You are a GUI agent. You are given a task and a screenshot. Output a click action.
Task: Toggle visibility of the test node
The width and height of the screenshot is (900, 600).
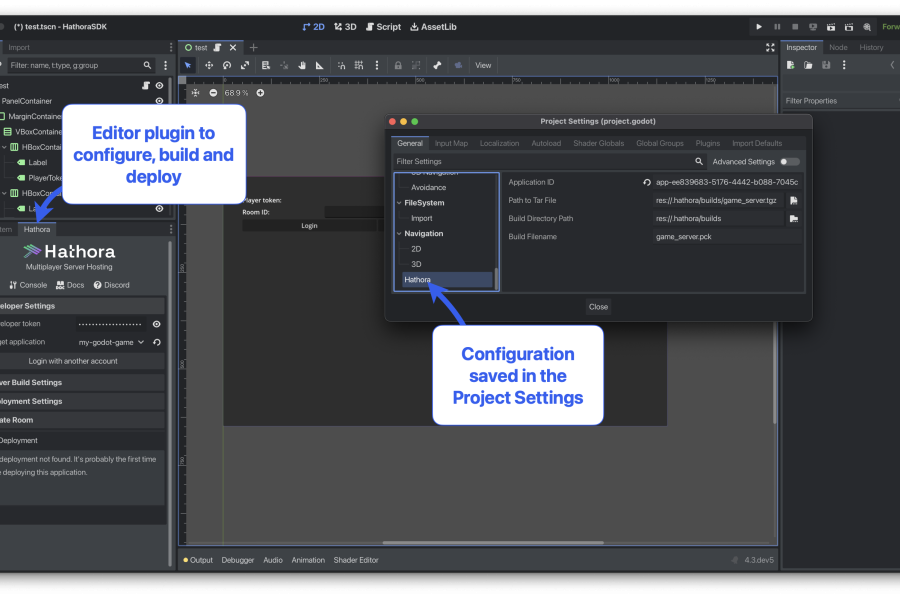(x=160, y=86)
